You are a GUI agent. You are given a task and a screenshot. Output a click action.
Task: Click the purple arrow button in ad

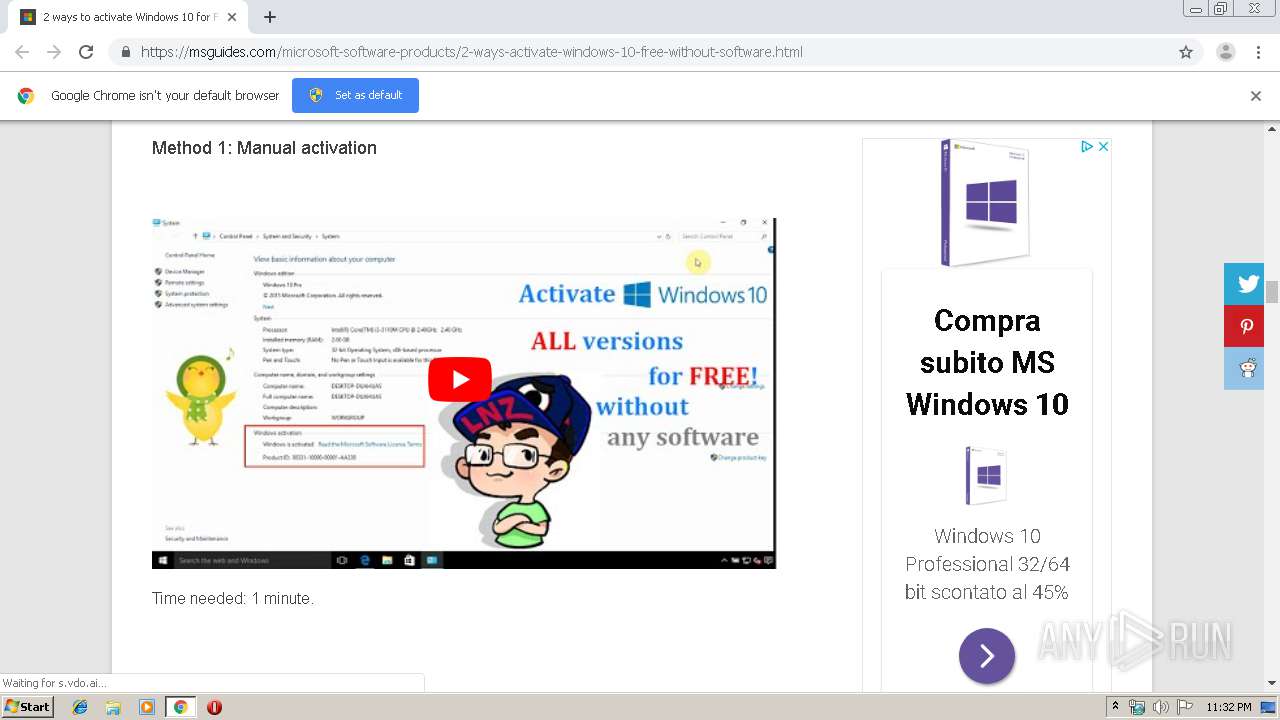[x=987, y=656]
